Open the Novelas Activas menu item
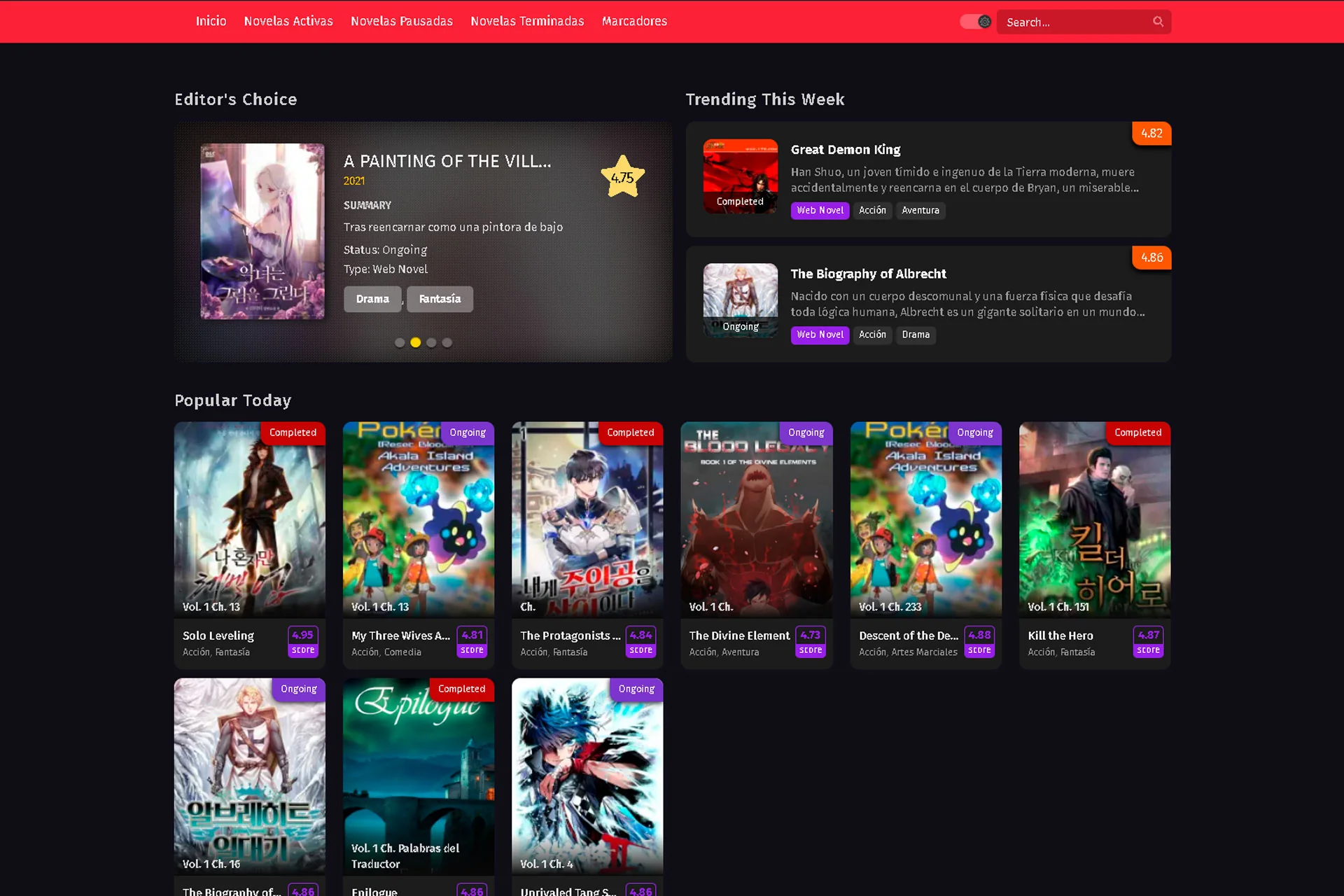Screen dimensions: 1344x896 click(288, 21)
